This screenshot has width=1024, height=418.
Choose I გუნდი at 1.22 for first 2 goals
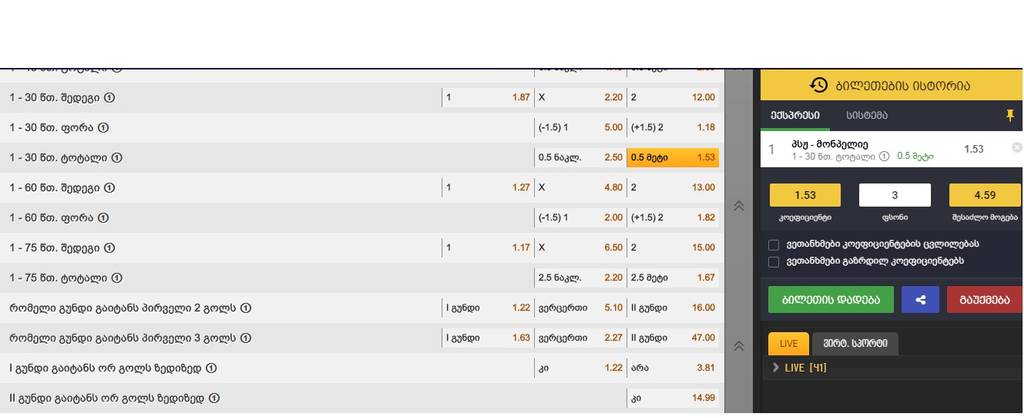pyautogui.click(x=487, y=308)
